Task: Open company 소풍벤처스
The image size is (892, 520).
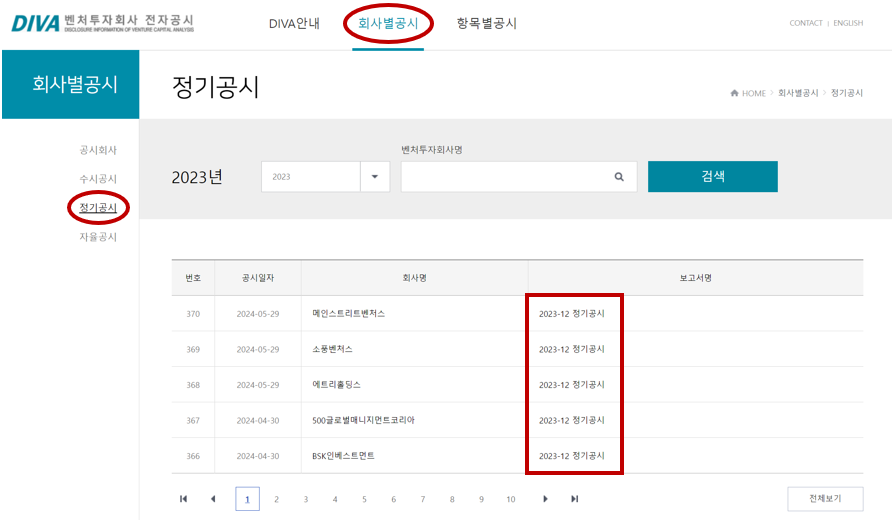Action: coord(332,349)
